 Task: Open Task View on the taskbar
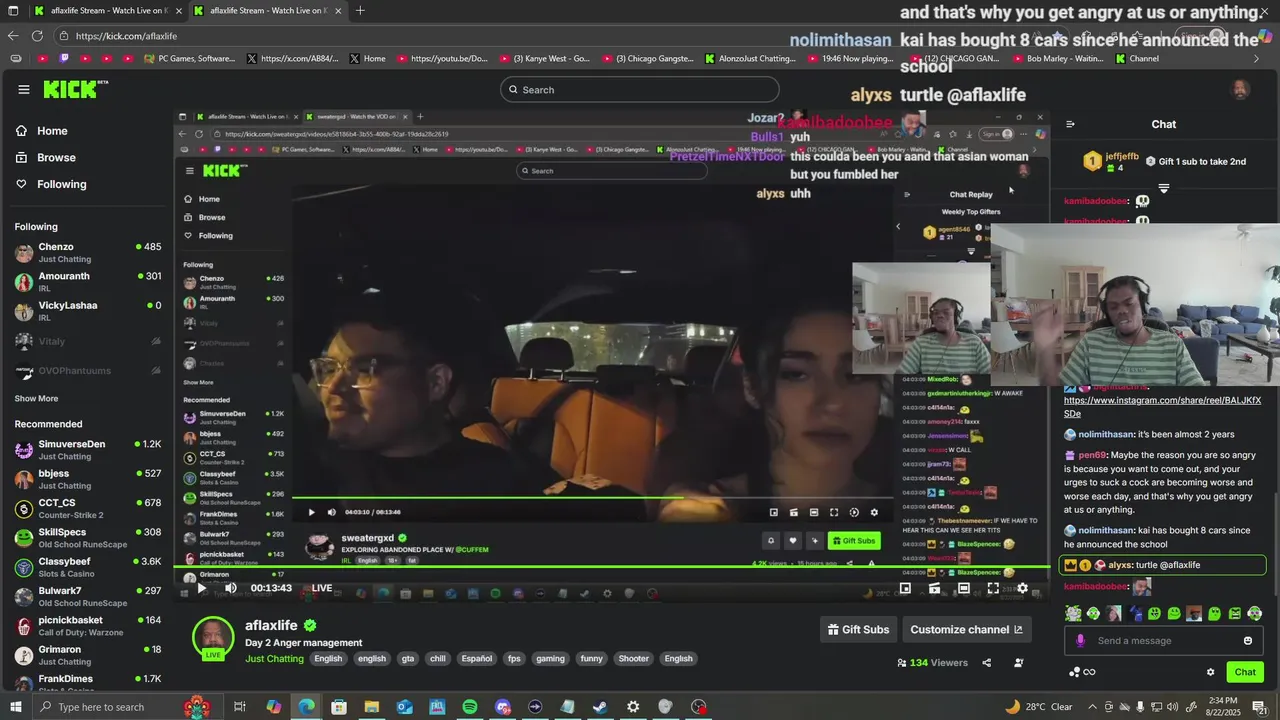pos(240,707)
